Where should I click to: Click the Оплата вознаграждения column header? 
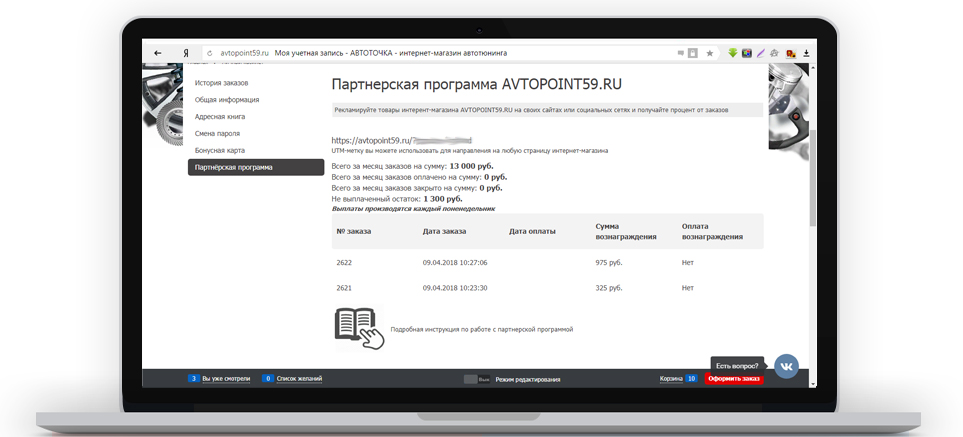[x=712, y=231]
